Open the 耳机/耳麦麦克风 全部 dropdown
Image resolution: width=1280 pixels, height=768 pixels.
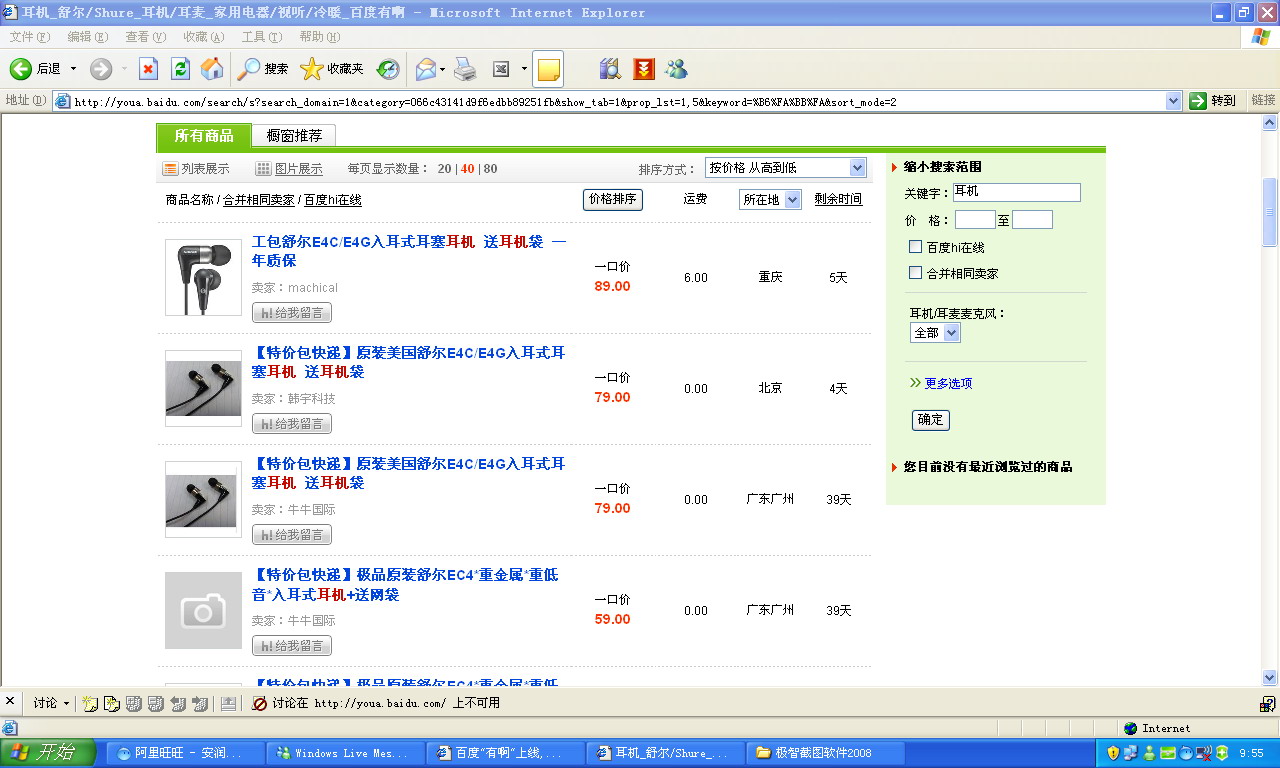(935, 333)
